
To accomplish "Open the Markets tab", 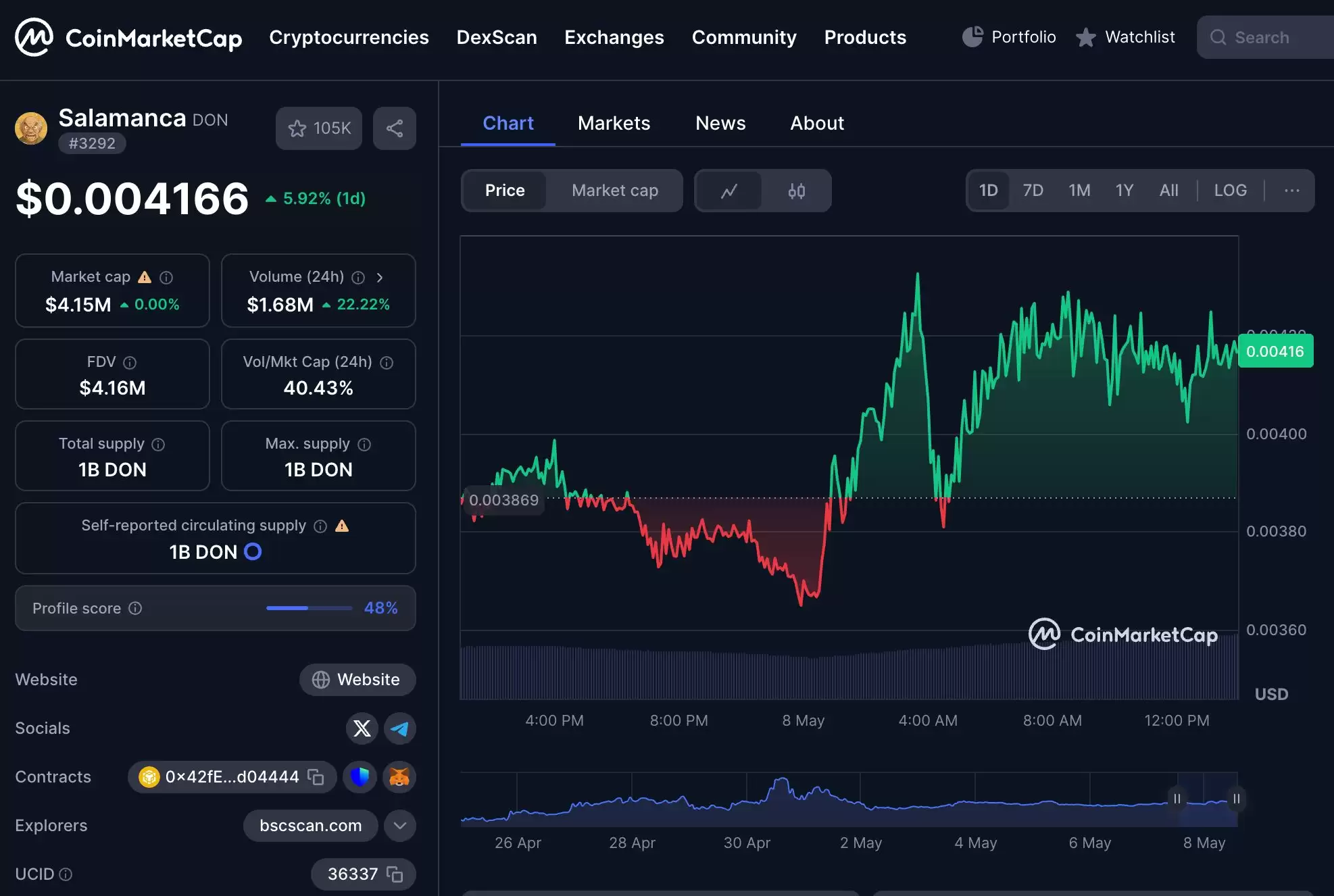I will tap(614, 124).
